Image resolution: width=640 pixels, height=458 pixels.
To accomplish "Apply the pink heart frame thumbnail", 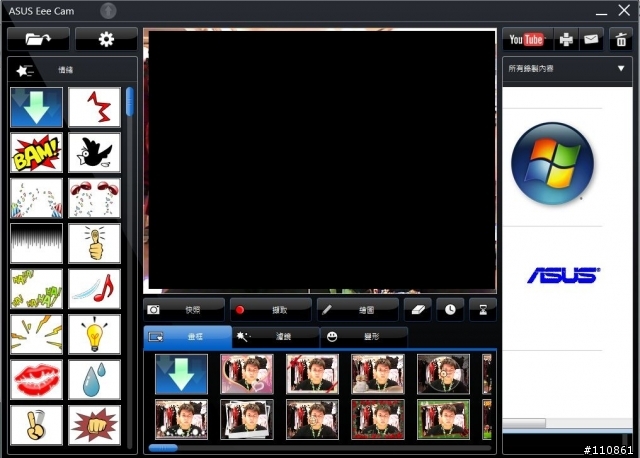I will [247, 374].
